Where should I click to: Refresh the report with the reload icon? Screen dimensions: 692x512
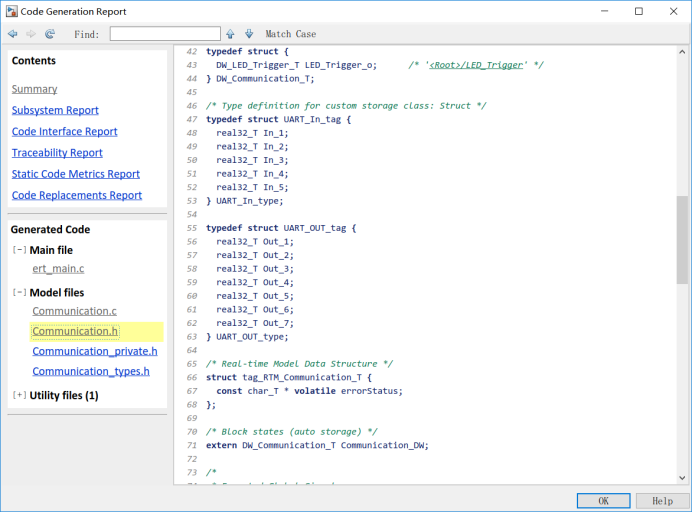pyautogui.click(x=50, y=34)
